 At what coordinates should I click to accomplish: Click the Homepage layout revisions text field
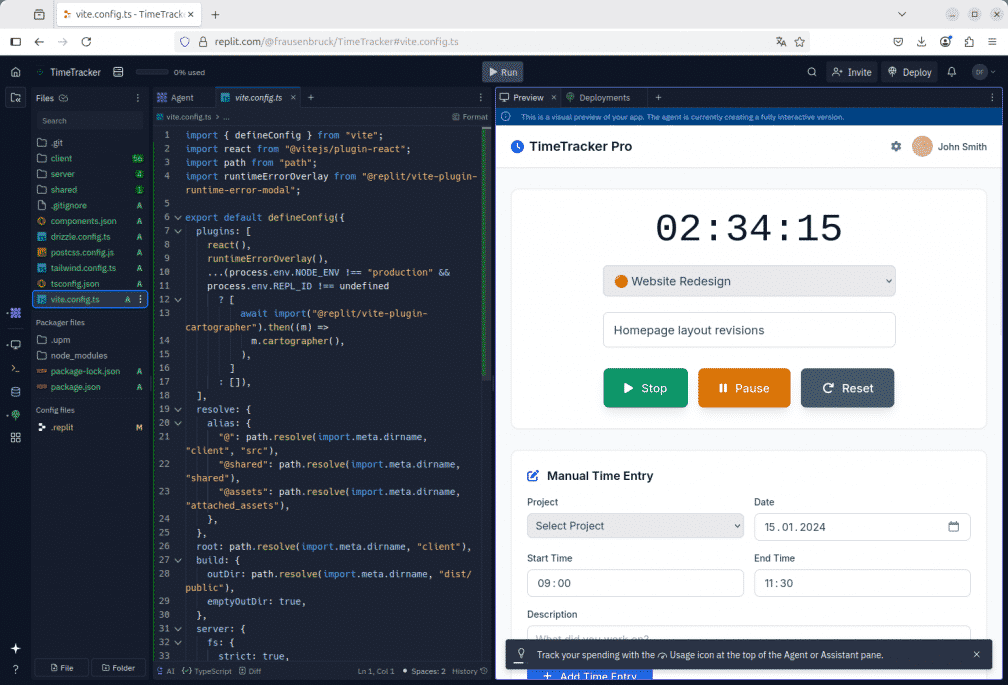(749, 330)
